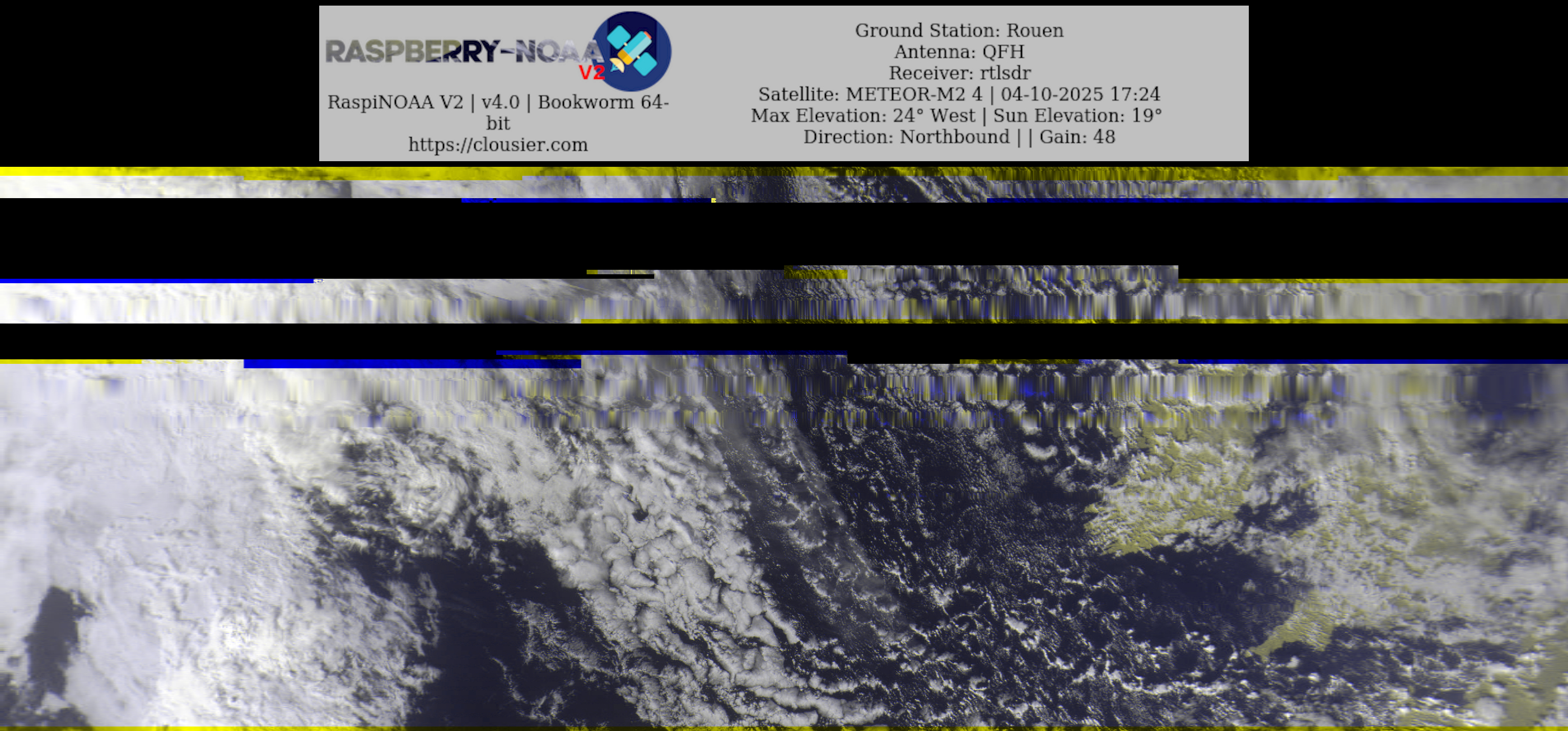Select the Ground Station: Rouen line

pyautogui.click(x=959, y=30)
